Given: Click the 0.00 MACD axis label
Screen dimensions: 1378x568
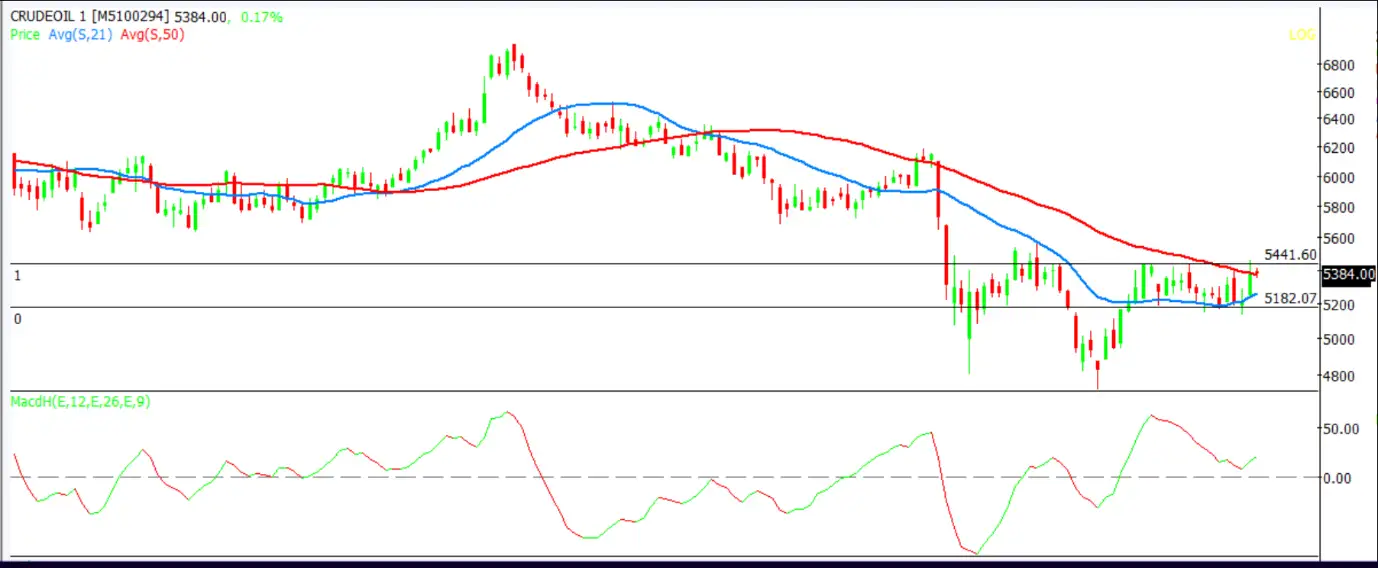Looking at the screenshot, I should coord(1337,478).
